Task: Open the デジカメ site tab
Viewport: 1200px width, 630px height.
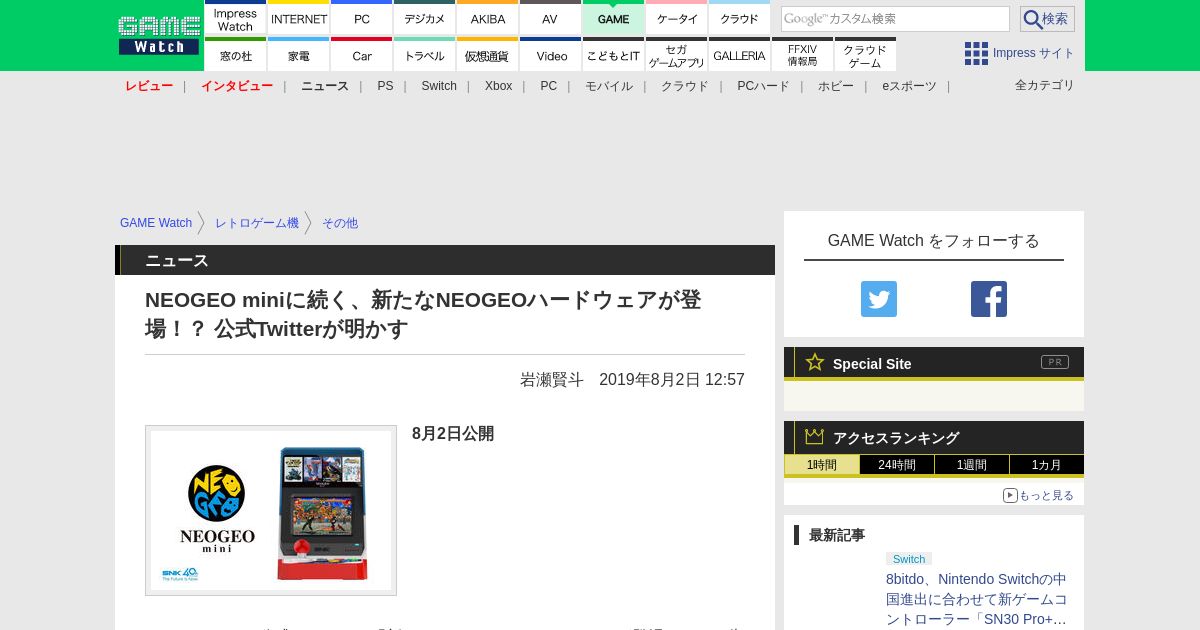Action: point(425,18)
